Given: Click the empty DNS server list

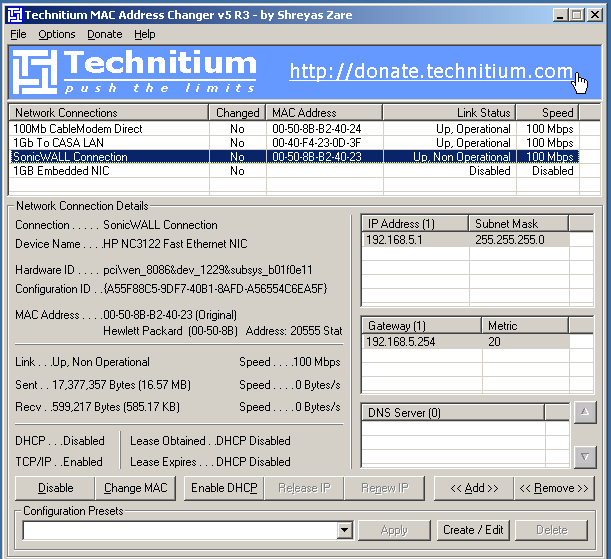Looking at the screenshot, I should coord(466,444).
